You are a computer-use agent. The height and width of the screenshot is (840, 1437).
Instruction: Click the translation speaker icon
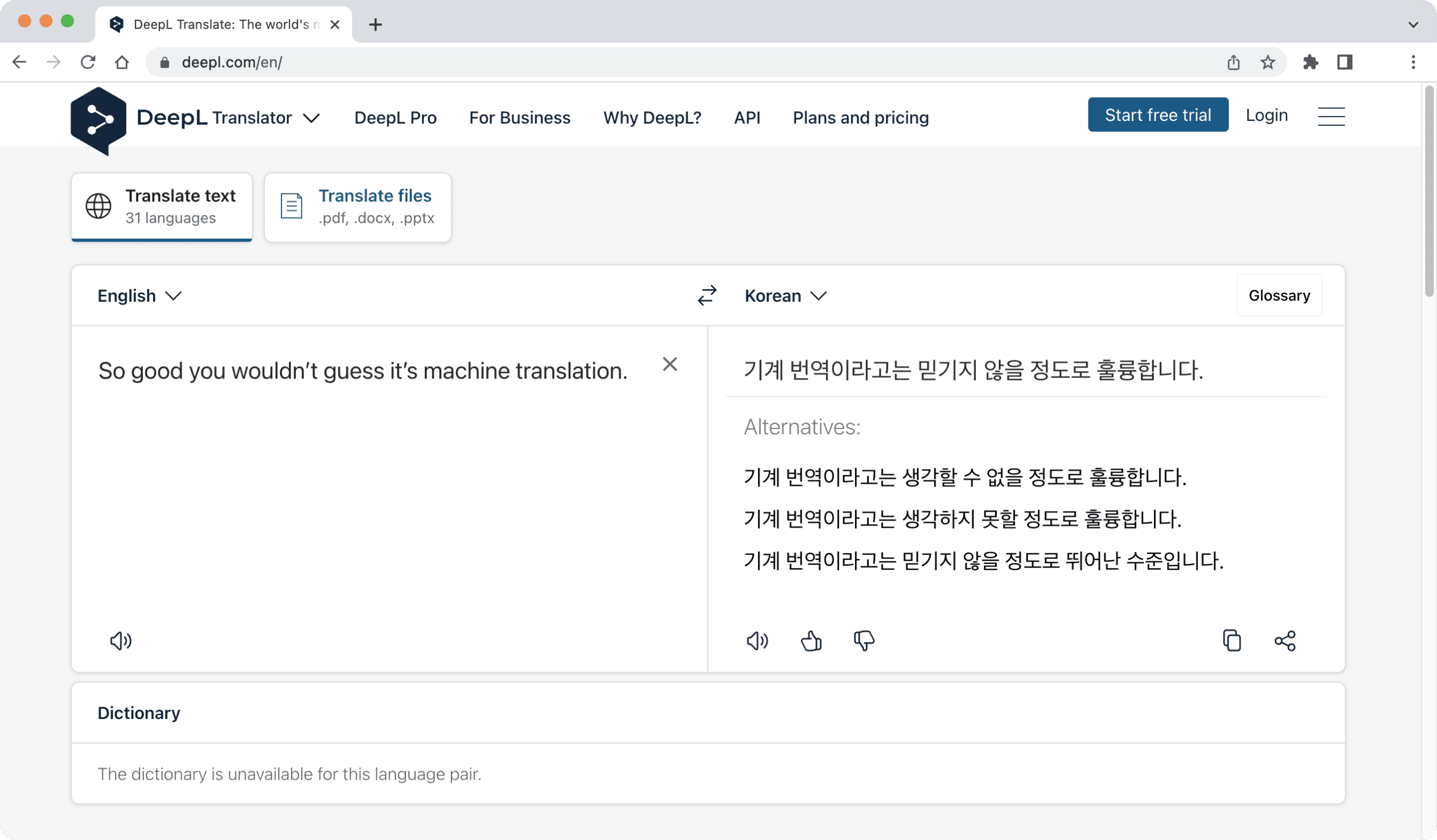757,640
